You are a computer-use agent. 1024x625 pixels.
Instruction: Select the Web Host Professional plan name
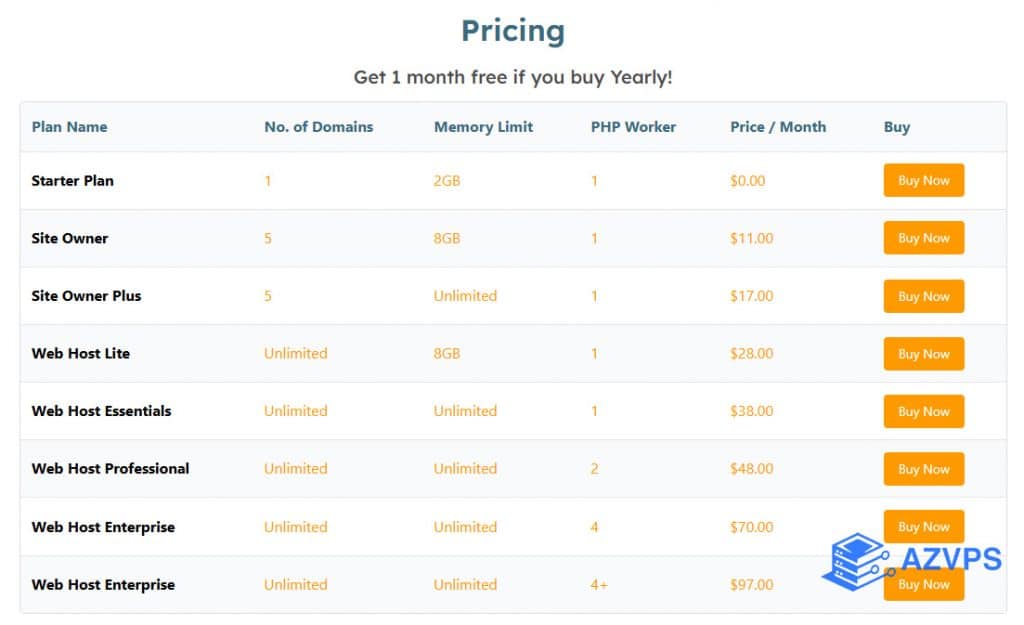[x=110, y=469]
